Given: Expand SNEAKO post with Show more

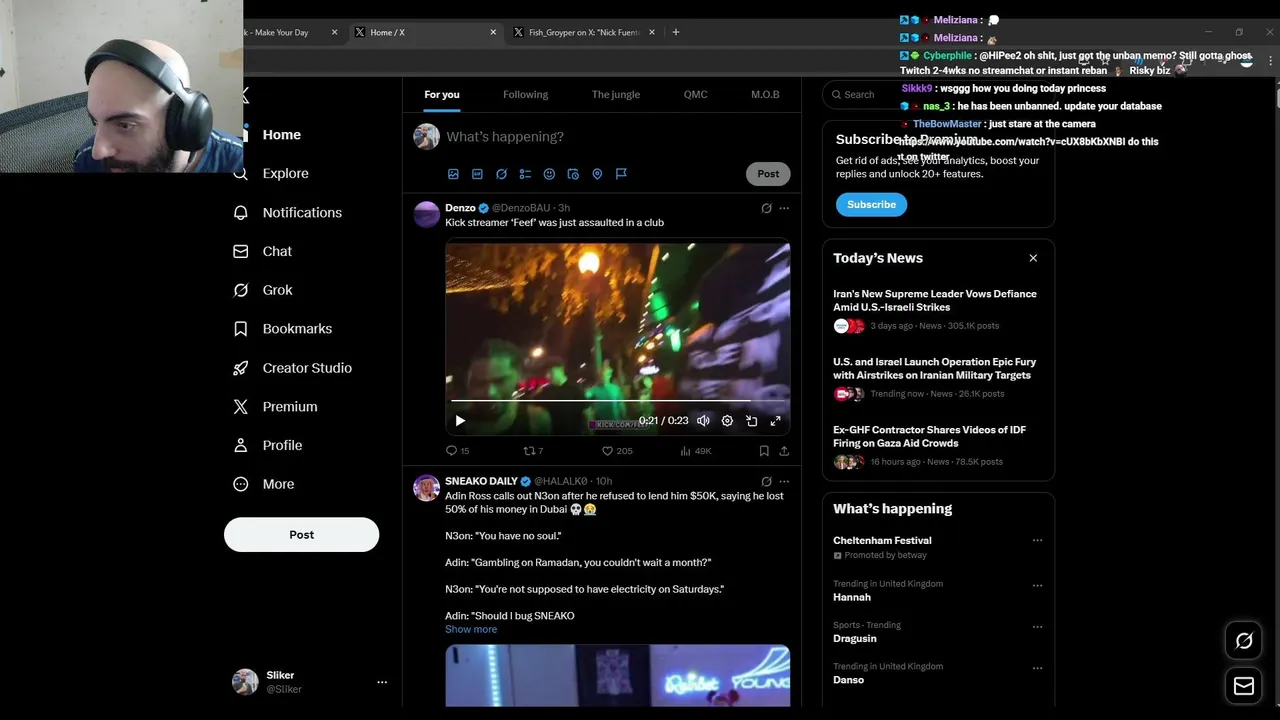Looking at the screenshot, I should click(471, 629).
